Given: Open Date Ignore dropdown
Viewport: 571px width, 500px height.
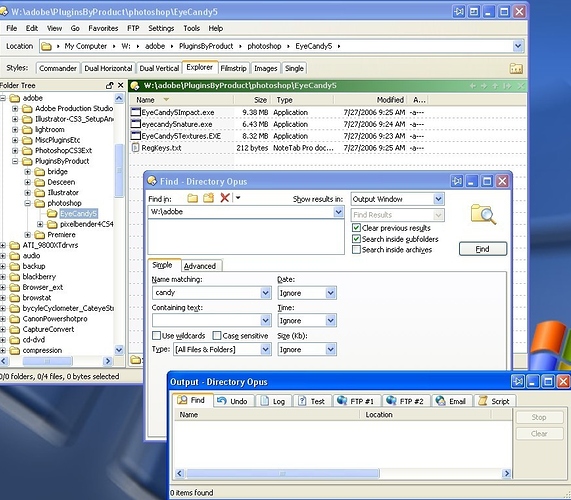Looking at the screenshot, I should 330,293.
